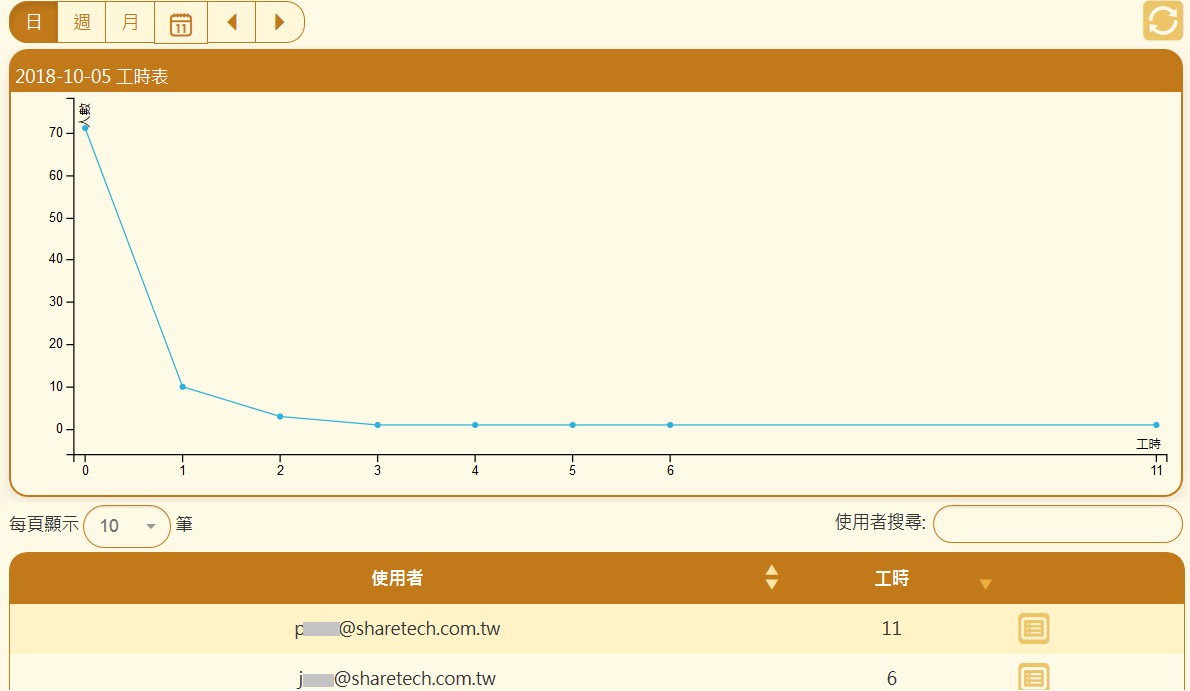The height and width of the screenshot is (691, 1190).
Task: Go to previous date with left arrow
Action: (x=232, y=22)
